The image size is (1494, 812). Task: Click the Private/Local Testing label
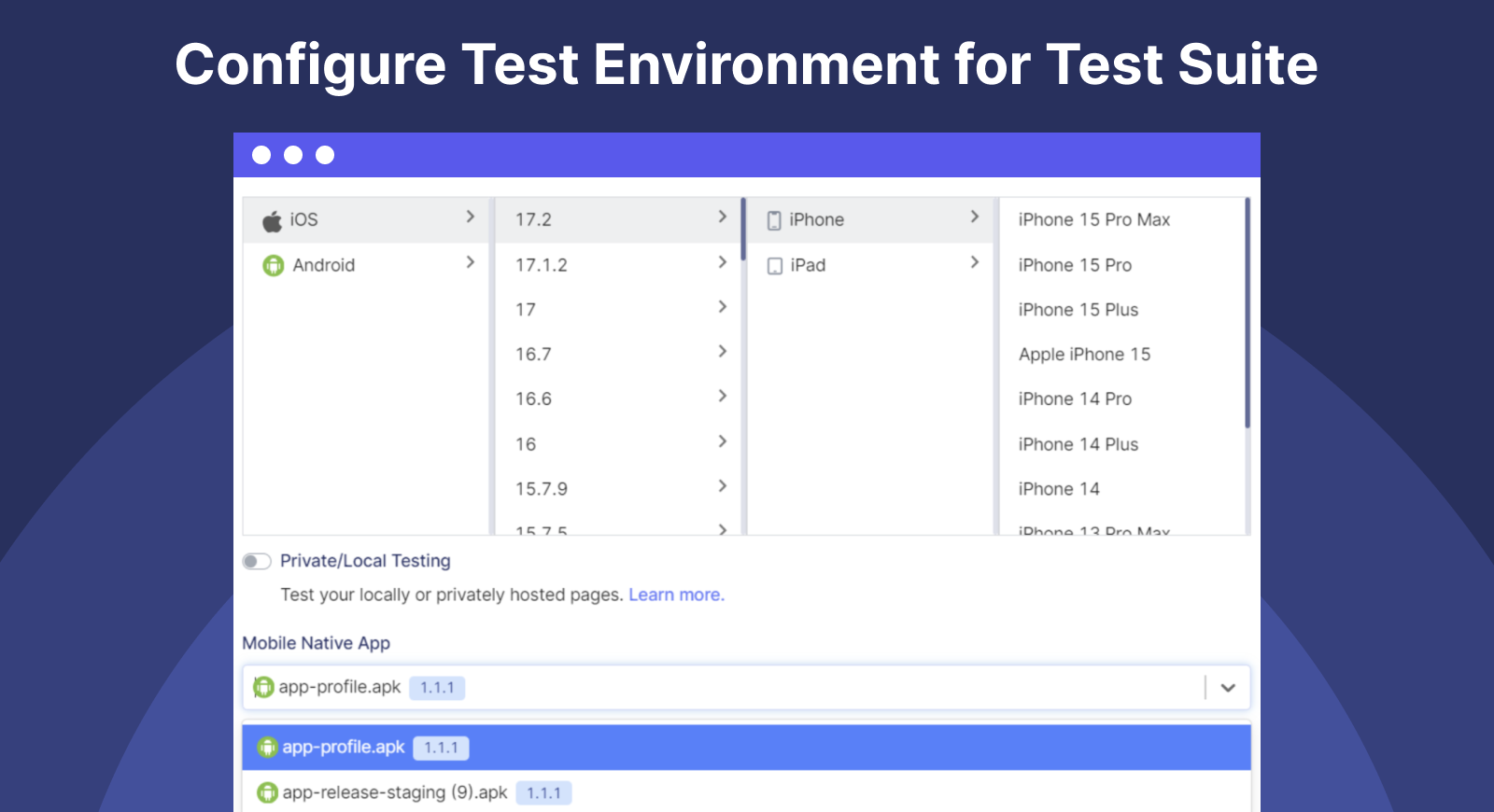tap(365, 561)
